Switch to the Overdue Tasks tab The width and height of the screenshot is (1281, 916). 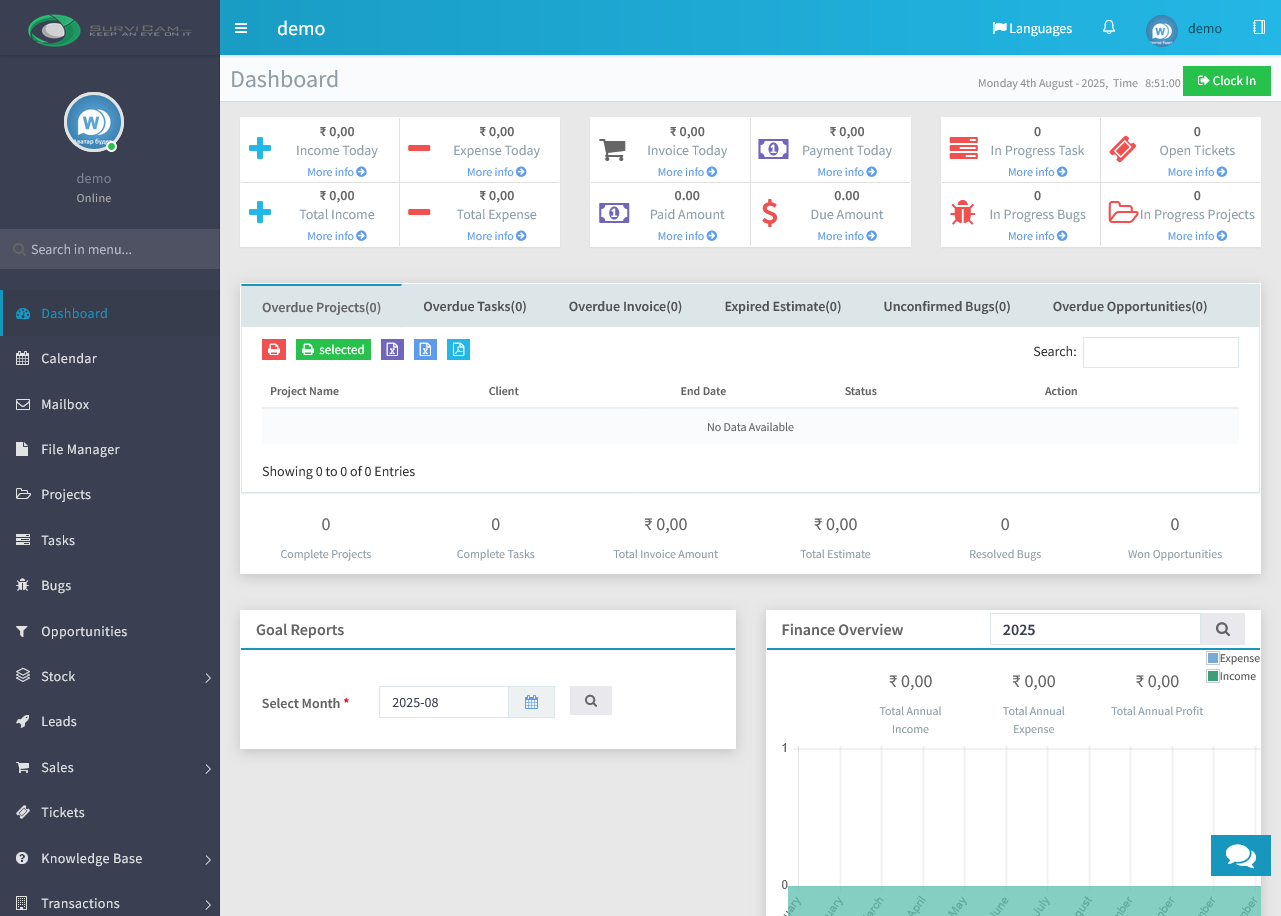[x=474, y=306]
